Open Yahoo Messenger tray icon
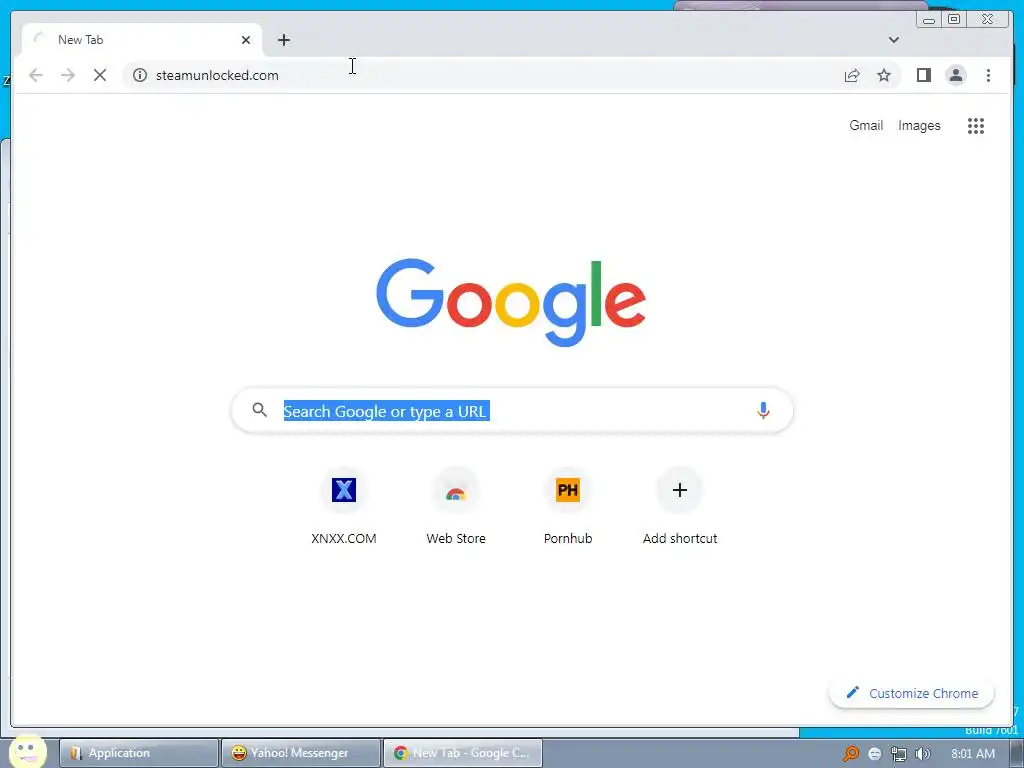The height and width of the screenshot is (768, 1024). [874, 754]
